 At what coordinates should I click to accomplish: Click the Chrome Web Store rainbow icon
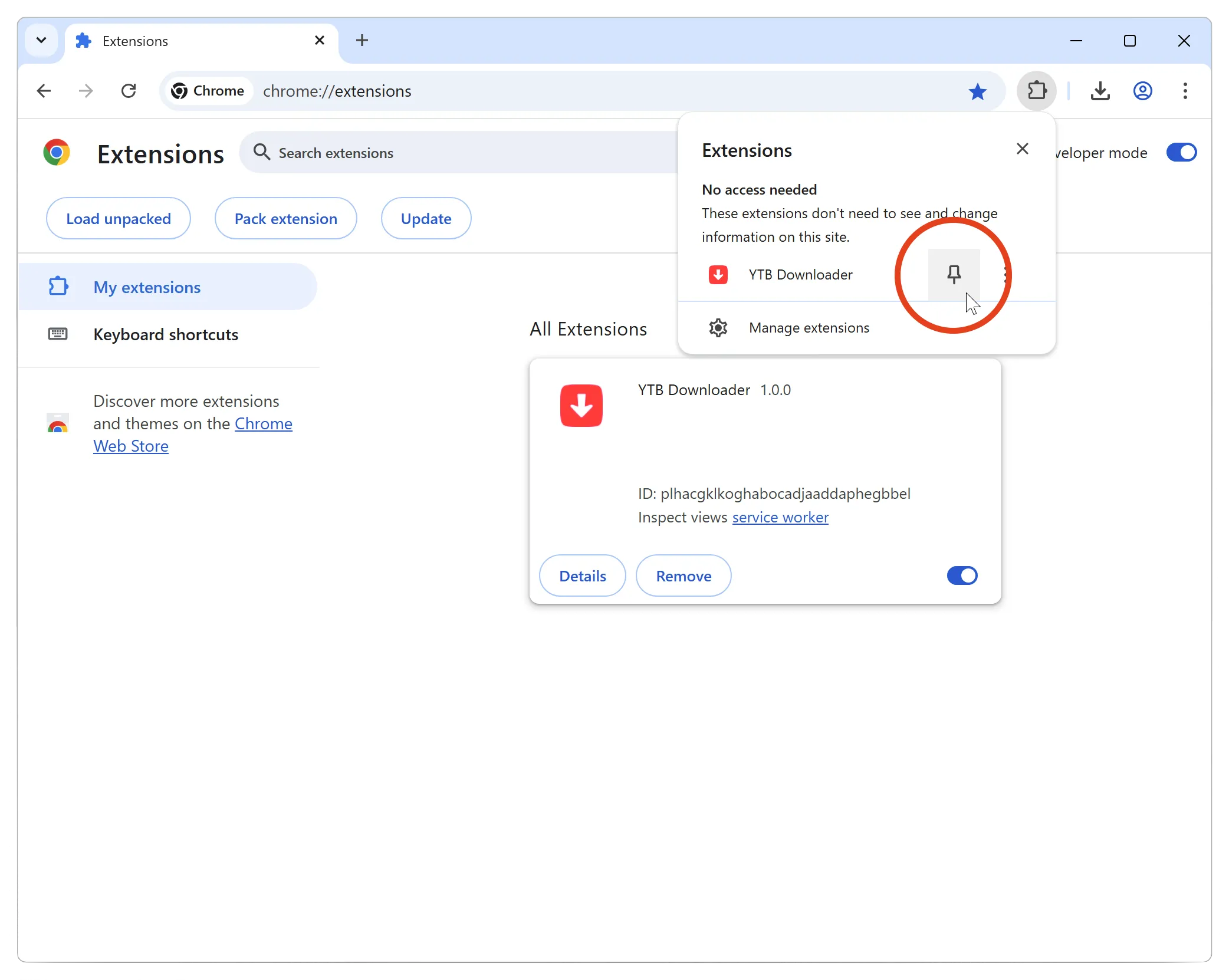[x=58, y=423]
